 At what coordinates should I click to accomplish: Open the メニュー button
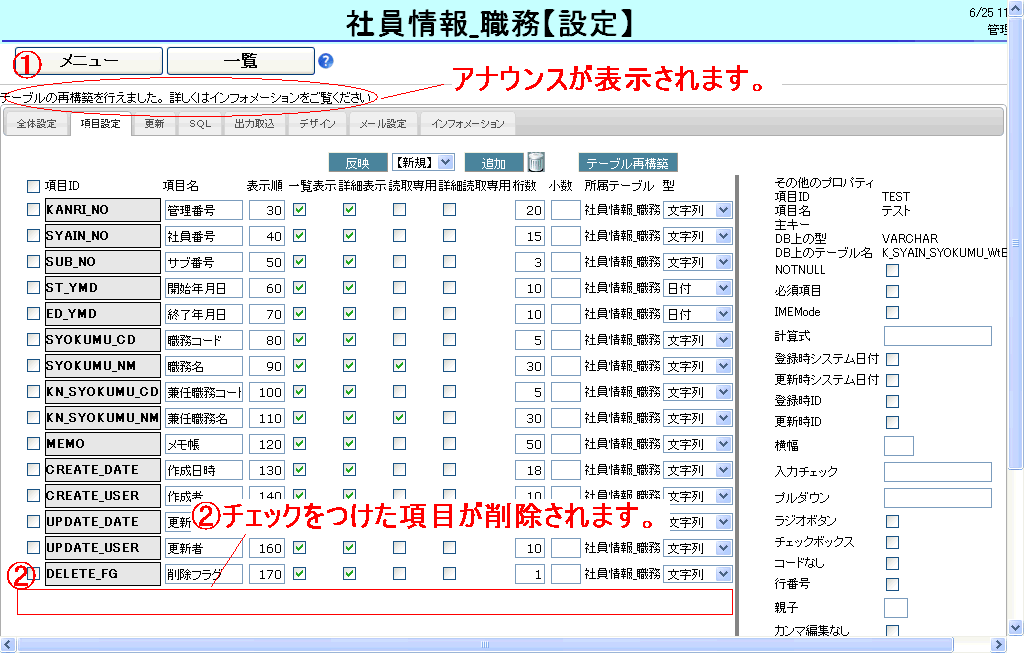pos(89,61)
